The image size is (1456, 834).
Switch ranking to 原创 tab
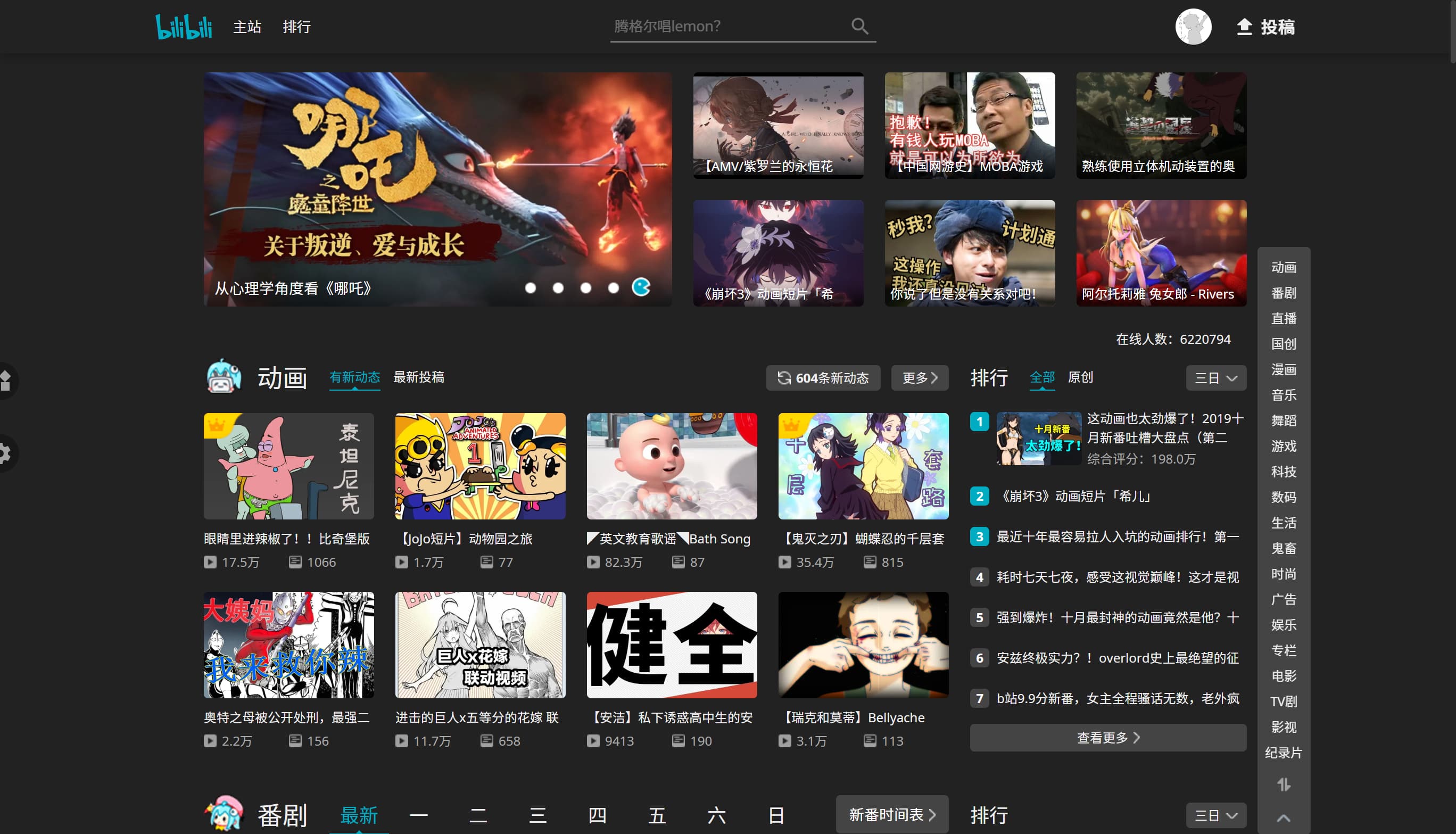point(1080,377)
